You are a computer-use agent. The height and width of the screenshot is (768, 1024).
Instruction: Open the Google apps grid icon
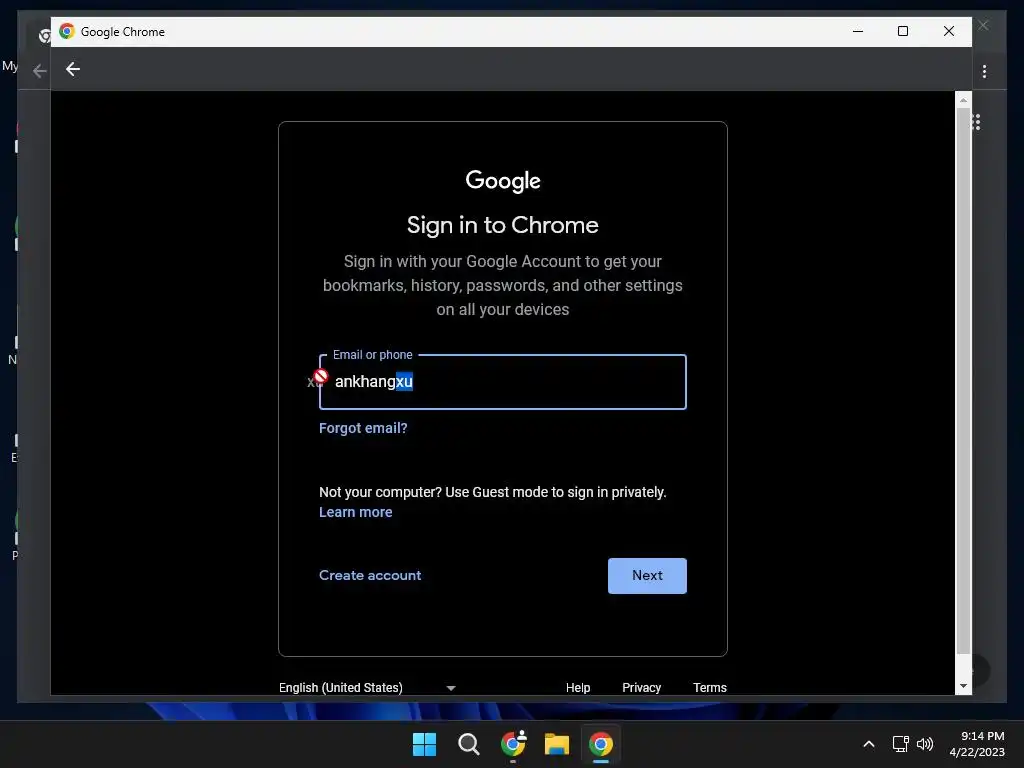click(x=976, y=122)
